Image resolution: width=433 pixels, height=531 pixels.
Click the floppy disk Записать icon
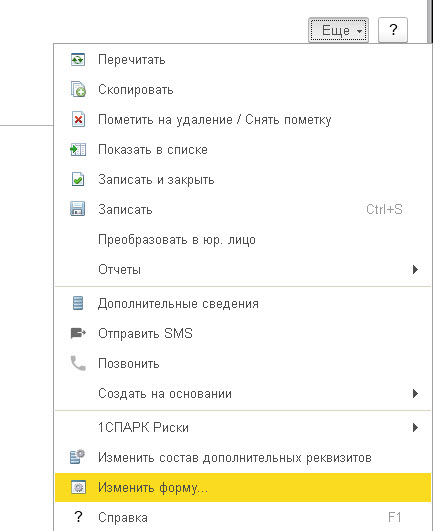(x=78, y=209)
